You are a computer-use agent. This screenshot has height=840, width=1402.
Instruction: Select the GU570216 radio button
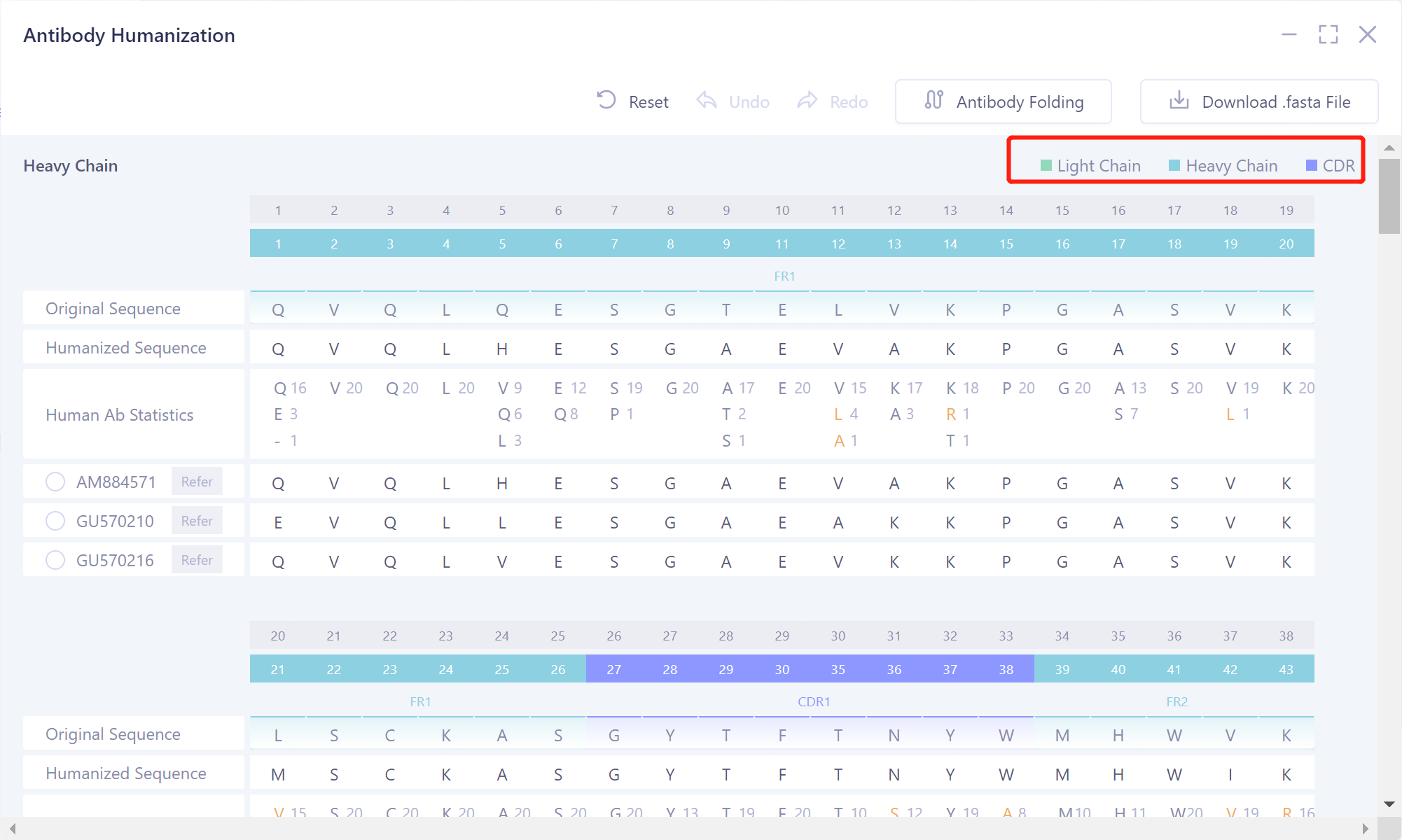point(55,560)
